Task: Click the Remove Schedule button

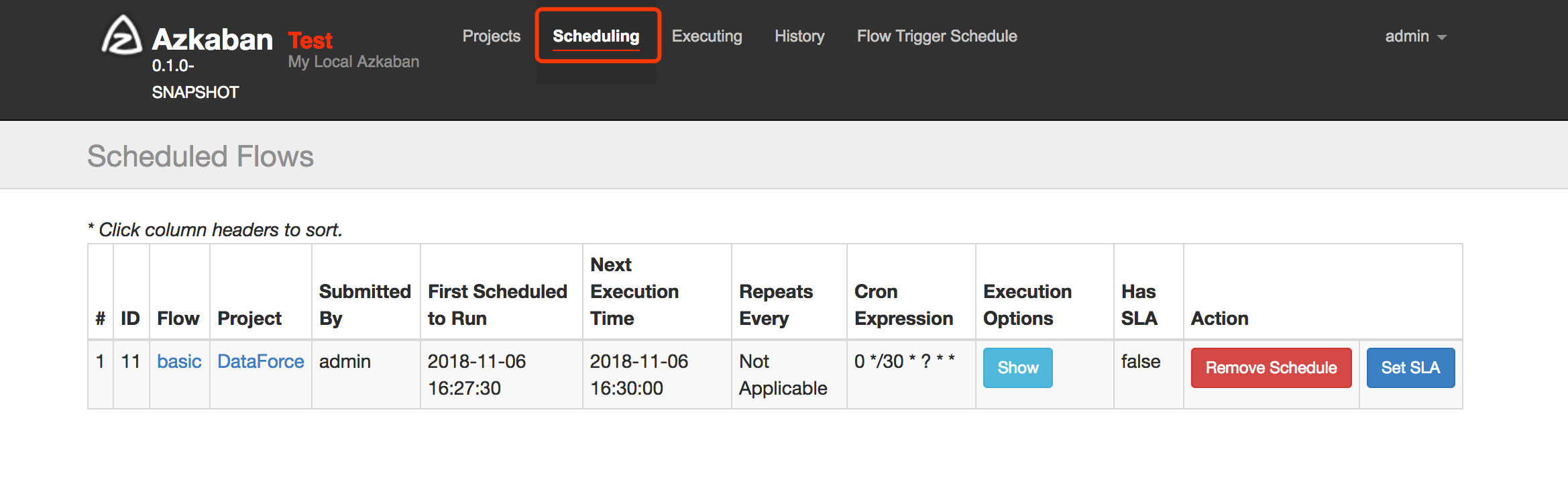Action: pos(1271,368)
